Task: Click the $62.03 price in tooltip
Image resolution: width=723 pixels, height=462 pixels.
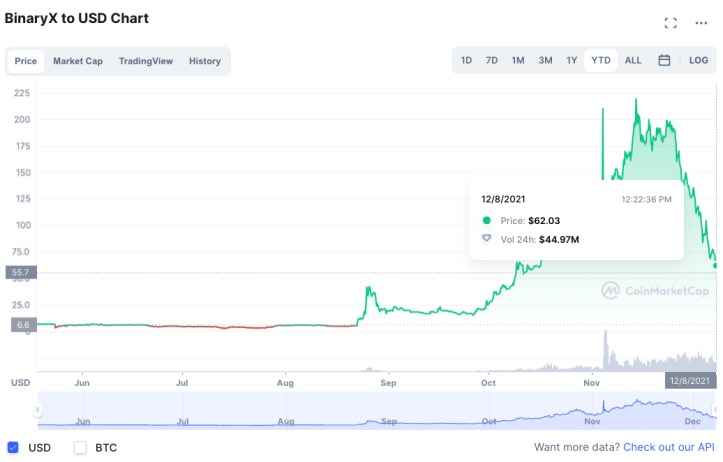Action: pyautogui.click(x=544, y=221)
